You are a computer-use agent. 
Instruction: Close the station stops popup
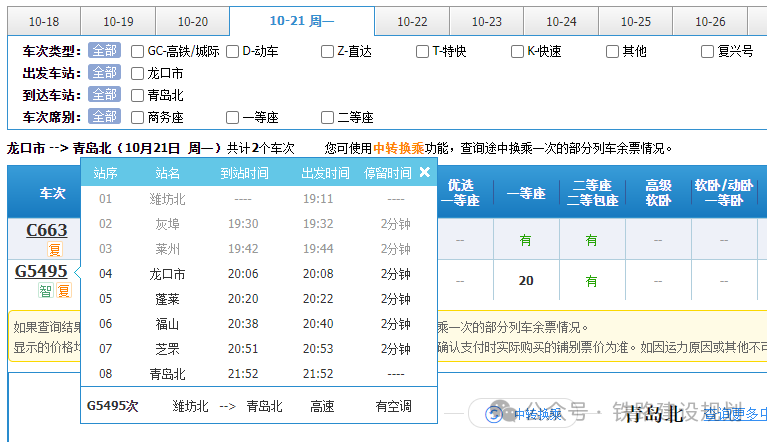click(x=424, y=172)
